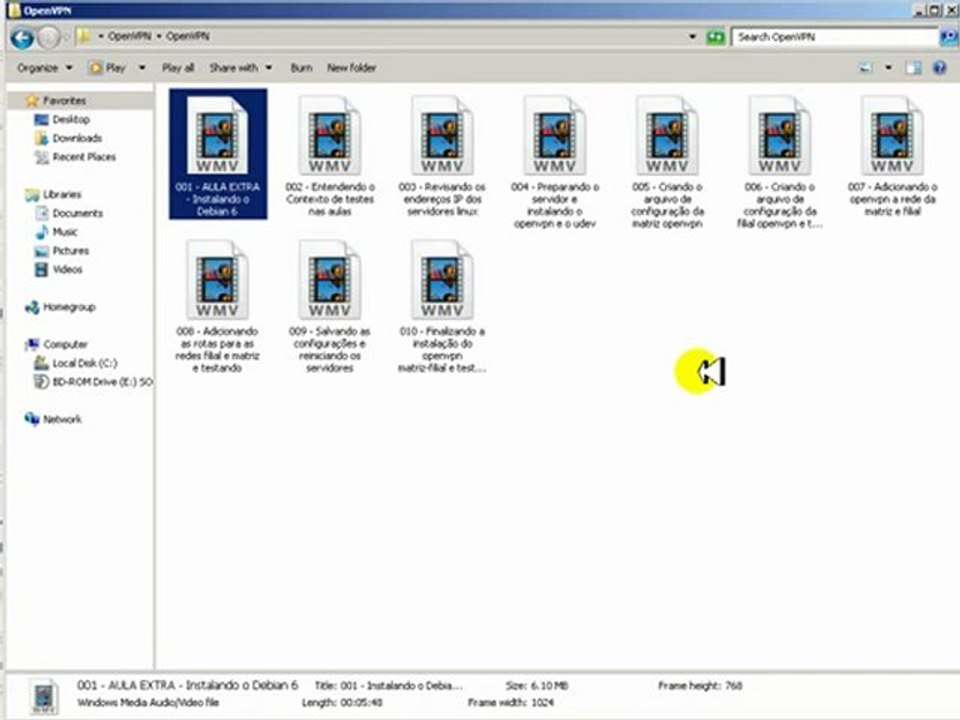Click the Frame width: 1024 detail
The height and width of the screenshot is (720, 960).
click(511, 703)
